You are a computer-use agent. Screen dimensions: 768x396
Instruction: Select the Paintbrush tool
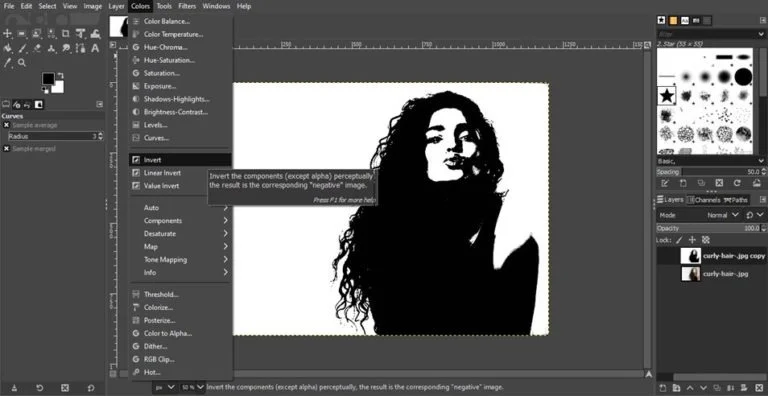(22, 48)
